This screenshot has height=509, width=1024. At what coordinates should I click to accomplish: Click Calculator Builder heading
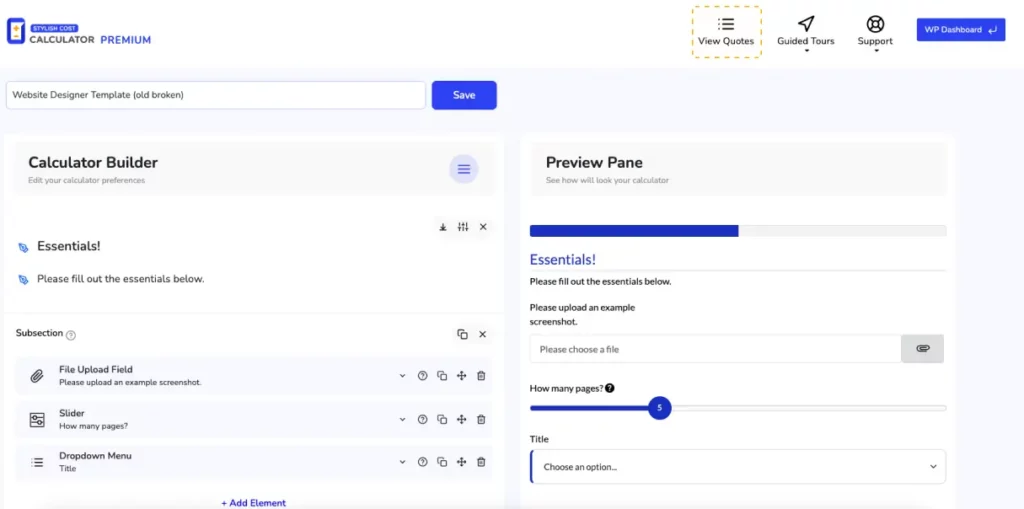pyautogui.click(x=93, y=163)
